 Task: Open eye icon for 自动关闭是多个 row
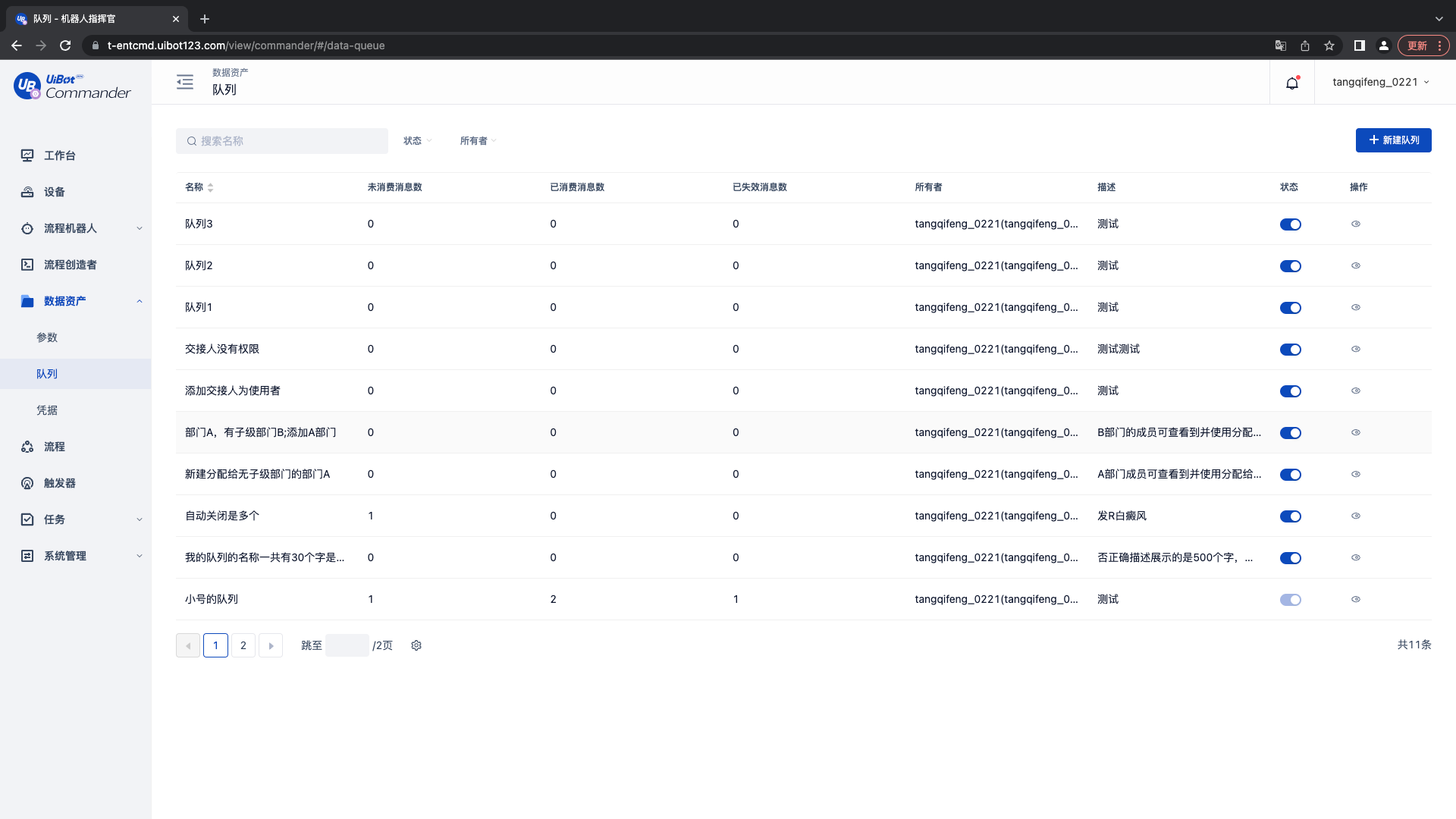(1356, 516)
